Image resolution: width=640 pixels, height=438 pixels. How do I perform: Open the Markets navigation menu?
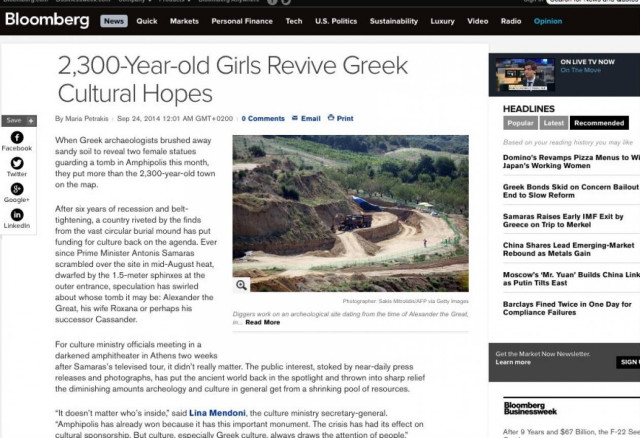(x=184, y=21)
